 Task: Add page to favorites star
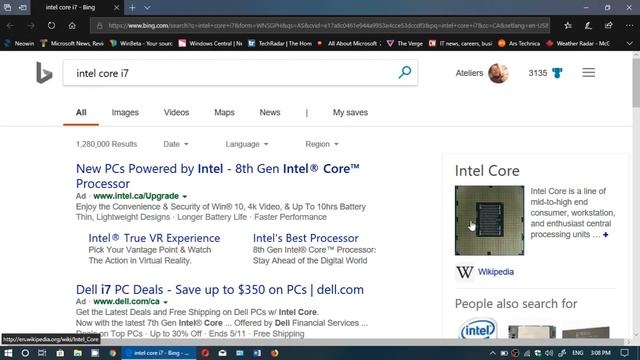[x=568, y=25]
